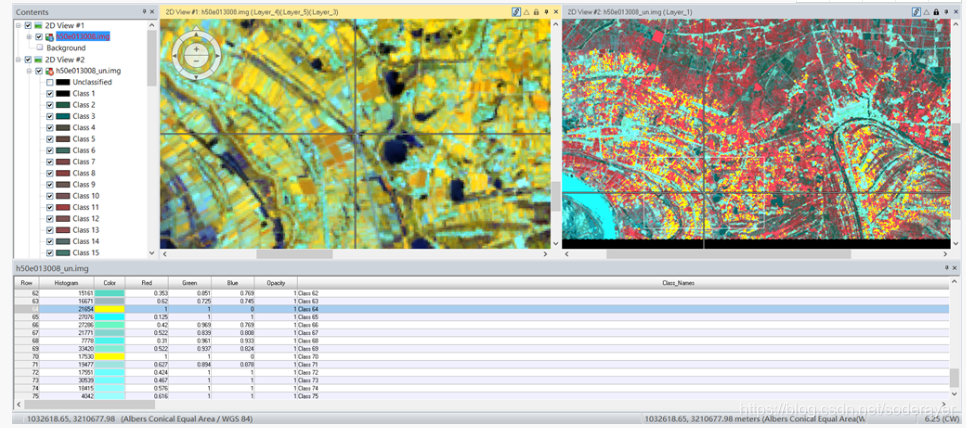The height and width of the screenshot is (428, 966).
Task: Select the Background item in Contents
Action: (66, 48)
